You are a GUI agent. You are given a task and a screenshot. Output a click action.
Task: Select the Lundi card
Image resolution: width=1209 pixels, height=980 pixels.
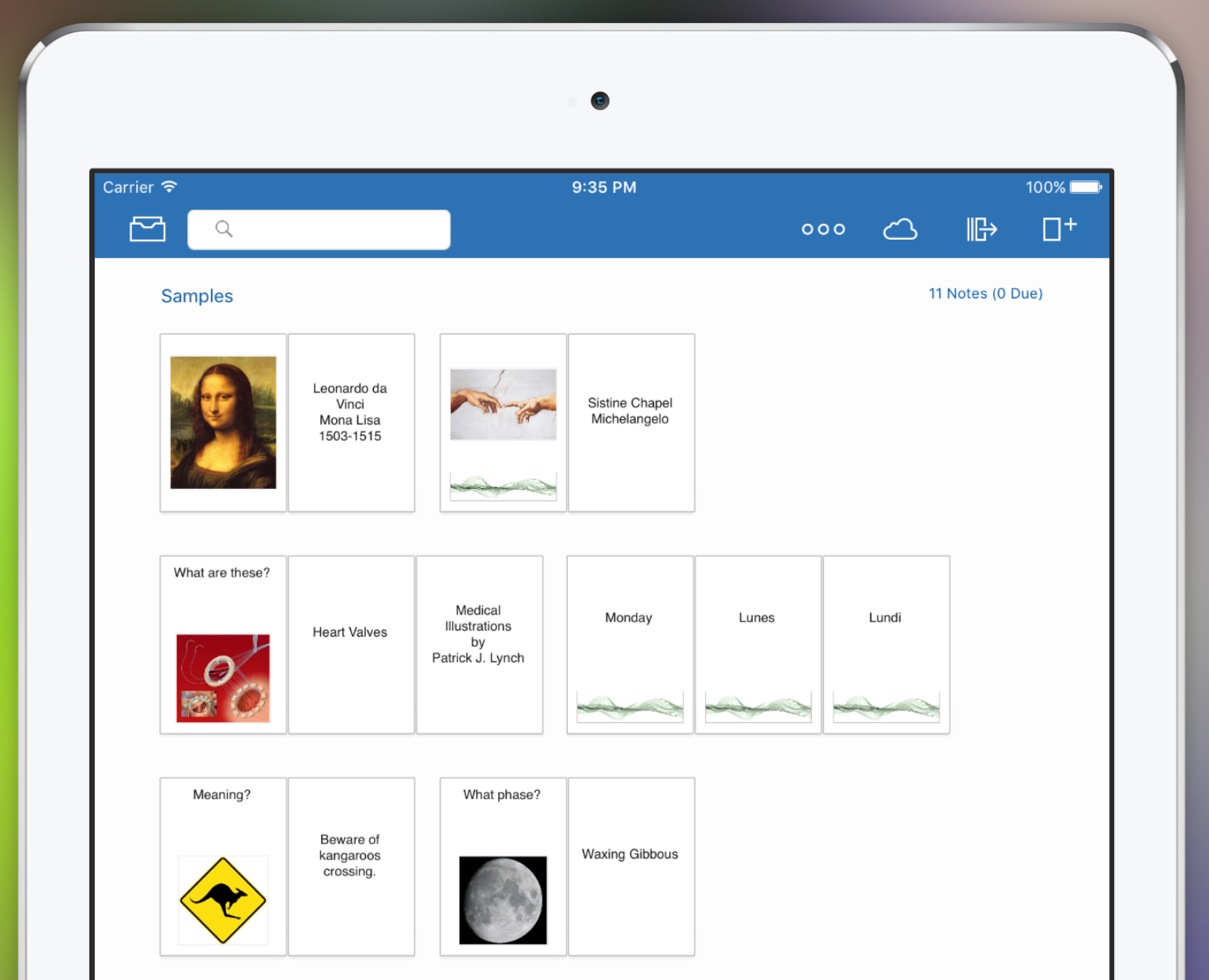[x=886, y=645]
